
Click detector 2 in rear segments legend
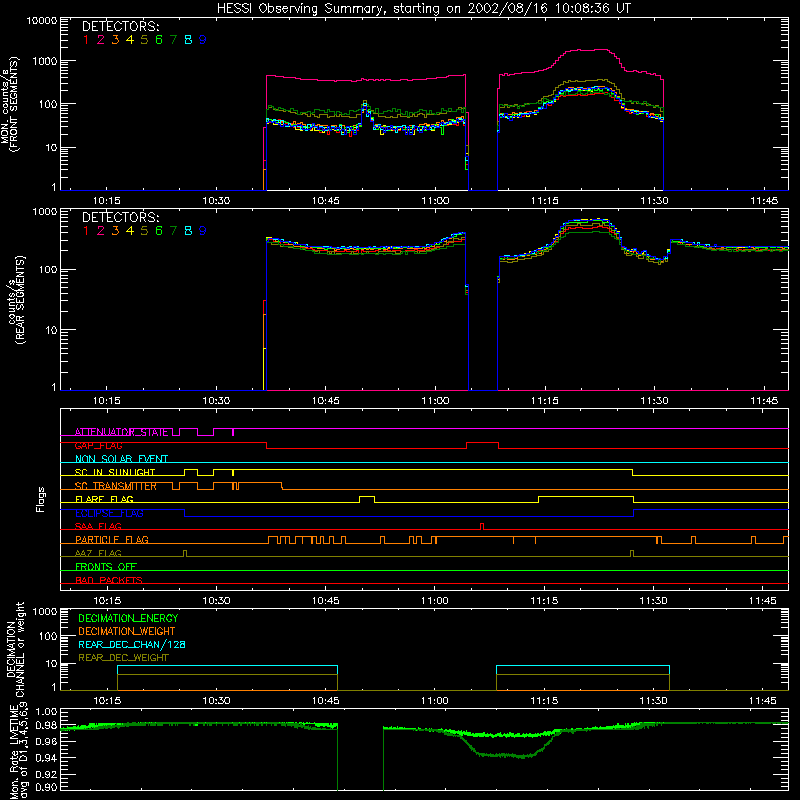pyautogui.click(x=101, y=231)
